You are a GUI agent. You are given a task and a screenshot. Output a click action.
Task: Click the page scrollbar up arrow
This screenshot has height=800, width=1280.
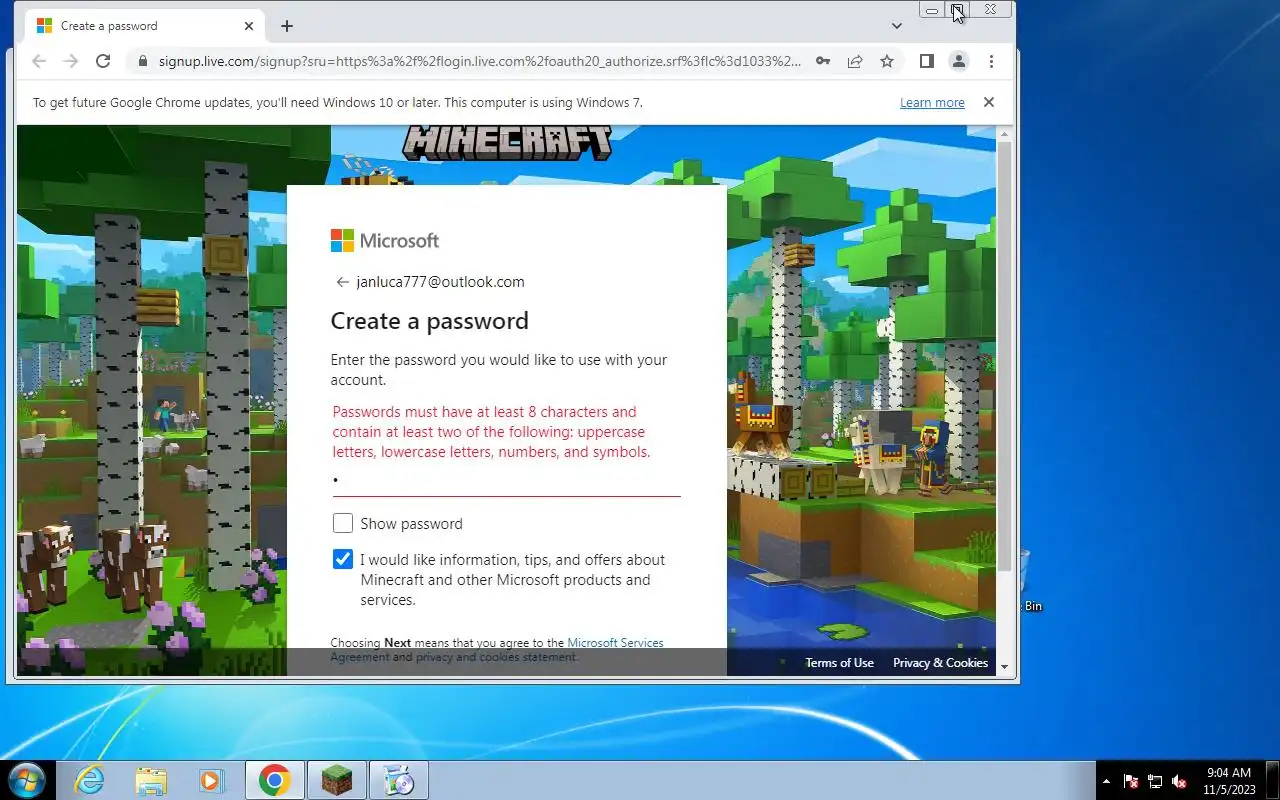click(x=1005, y=133)
